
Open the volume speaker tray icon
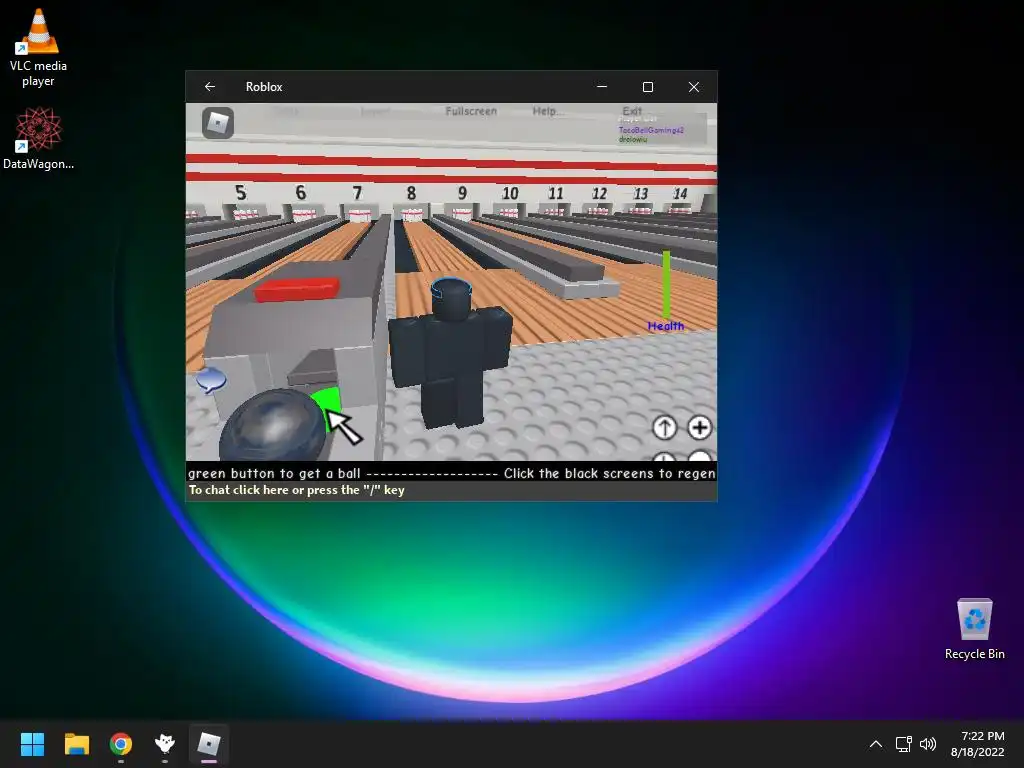pos(927,744)
